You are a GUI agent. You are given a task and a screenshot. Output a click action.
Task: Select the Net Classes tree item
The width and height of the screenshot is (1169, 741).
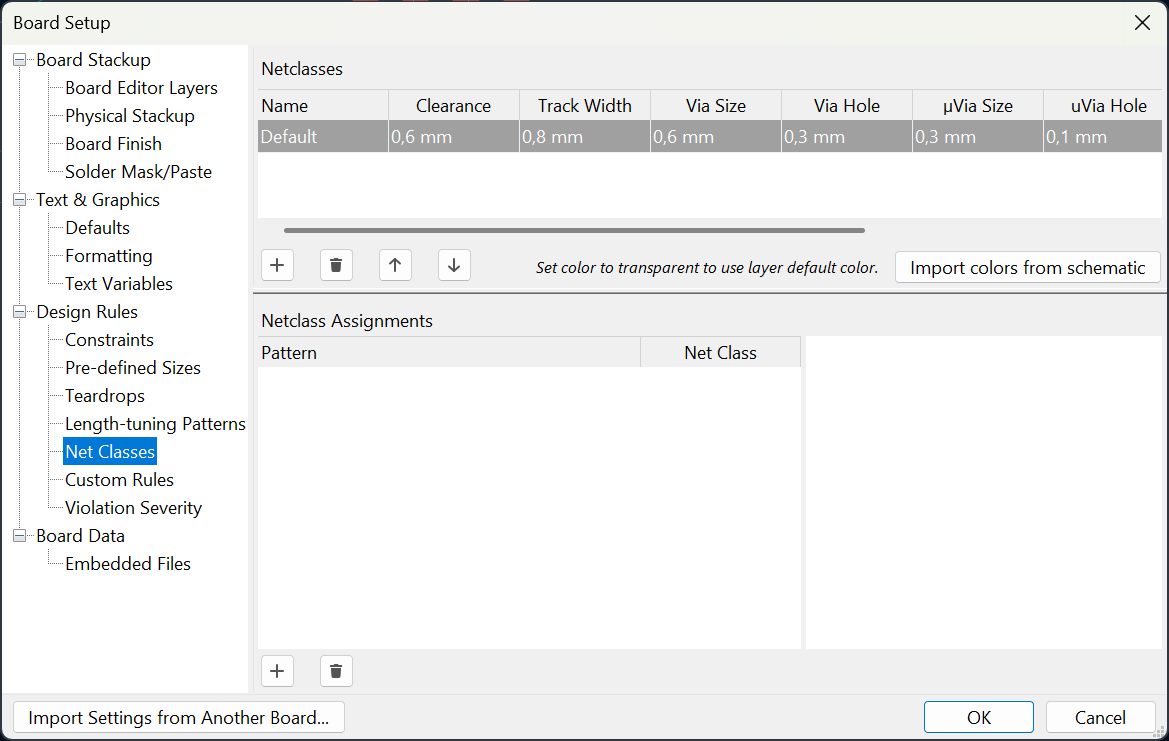coord(110,452)
